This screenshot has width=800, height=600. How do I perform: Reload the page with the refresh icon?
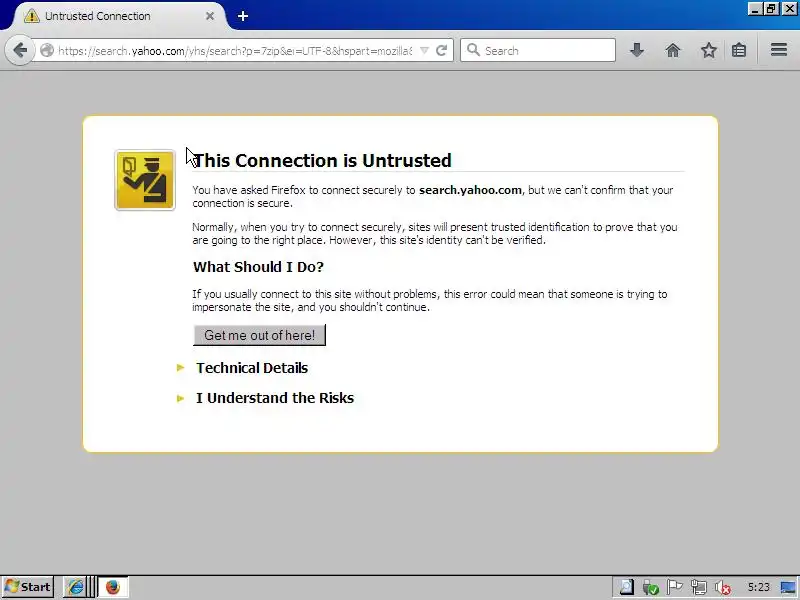tap(442, 51)
